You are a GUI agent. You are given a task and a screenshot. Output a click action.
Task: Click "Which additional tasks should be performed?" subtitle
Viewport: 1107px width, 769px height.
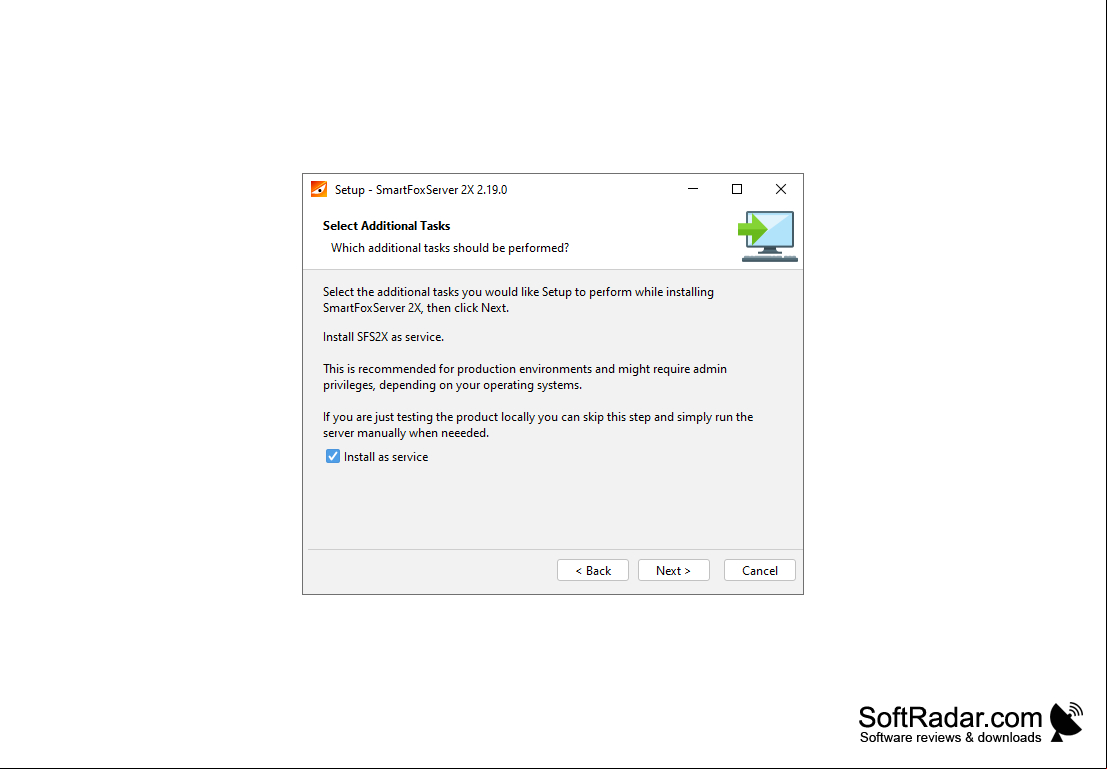coord(450,248)
